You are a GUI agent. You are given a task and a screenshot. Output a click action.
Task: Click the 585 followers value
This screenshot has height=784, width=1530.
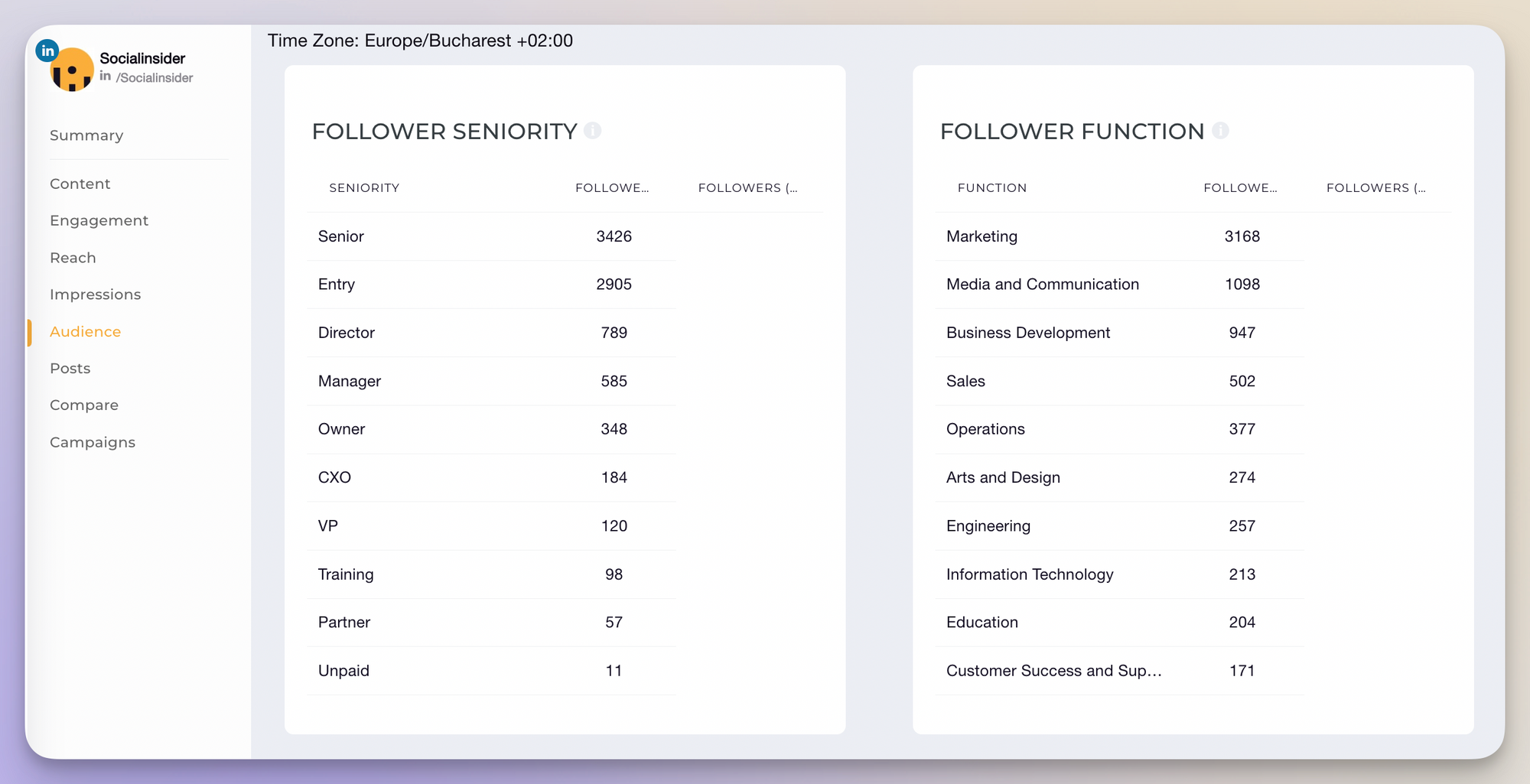pos(614,381)
